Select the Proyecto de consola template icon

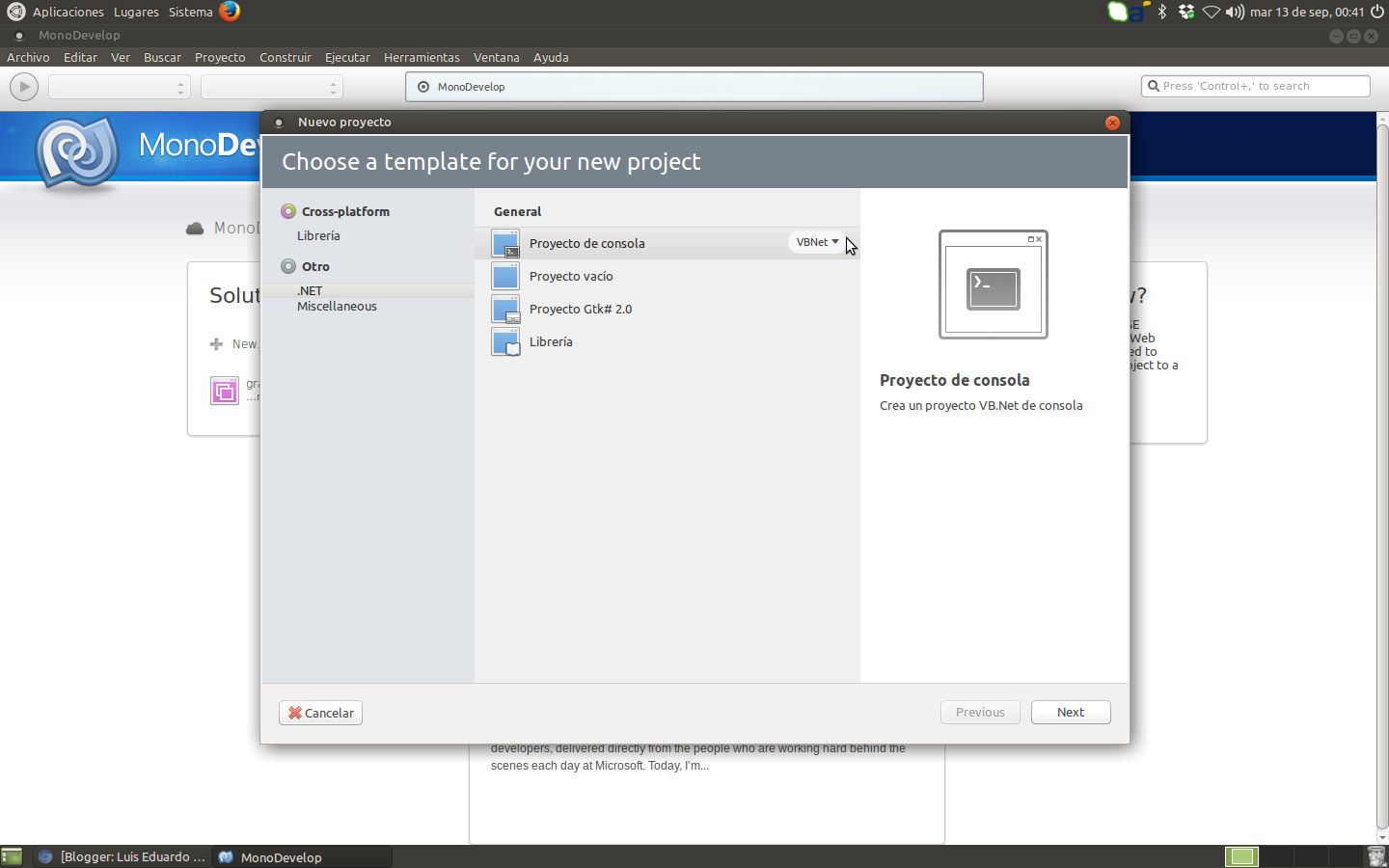pyautogui.click(x=505, y=243)
